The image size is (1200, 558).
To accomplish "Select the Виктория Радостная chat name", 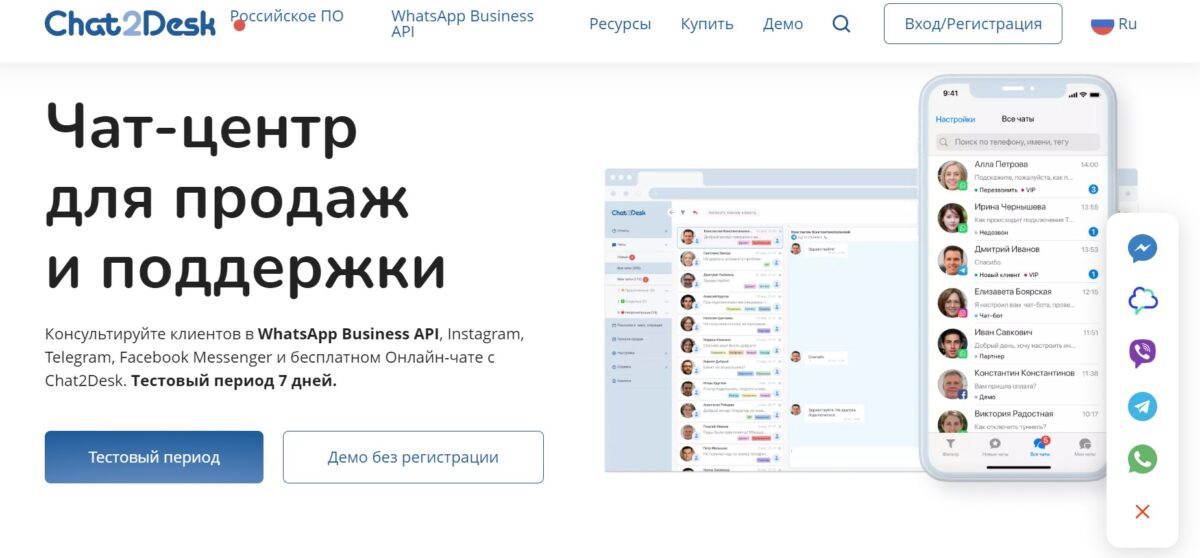I will 1013,414.
